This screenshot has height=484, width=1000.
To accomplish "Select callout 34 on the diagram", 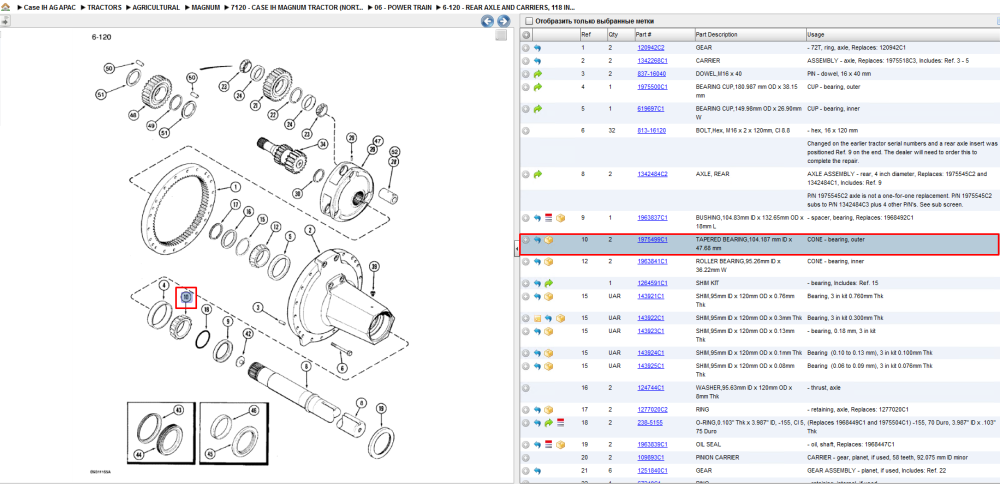I will pos(323,144).
